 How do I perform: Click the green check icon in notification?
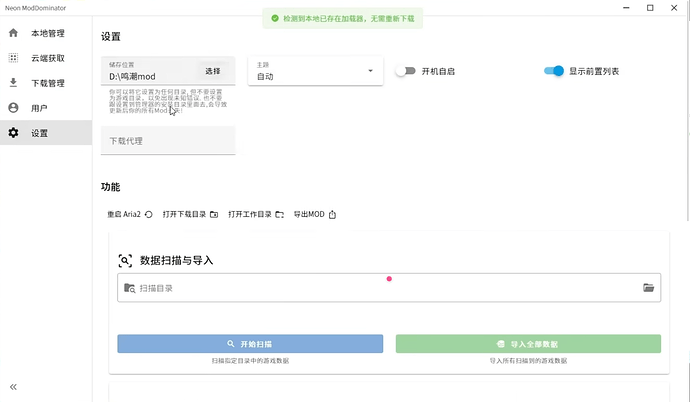point(275,18)
